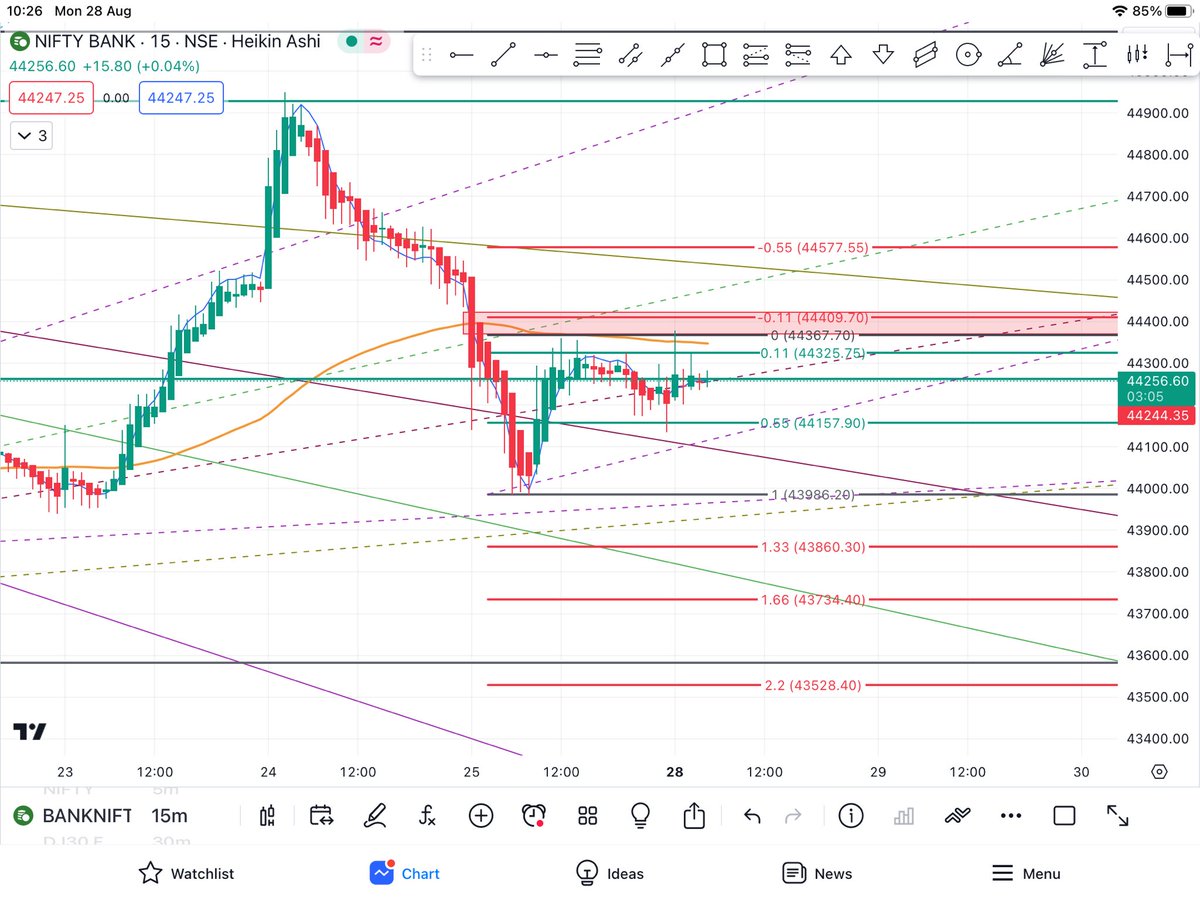Tap the square layout icon on bottom toolbar

tap(1064, 816)
